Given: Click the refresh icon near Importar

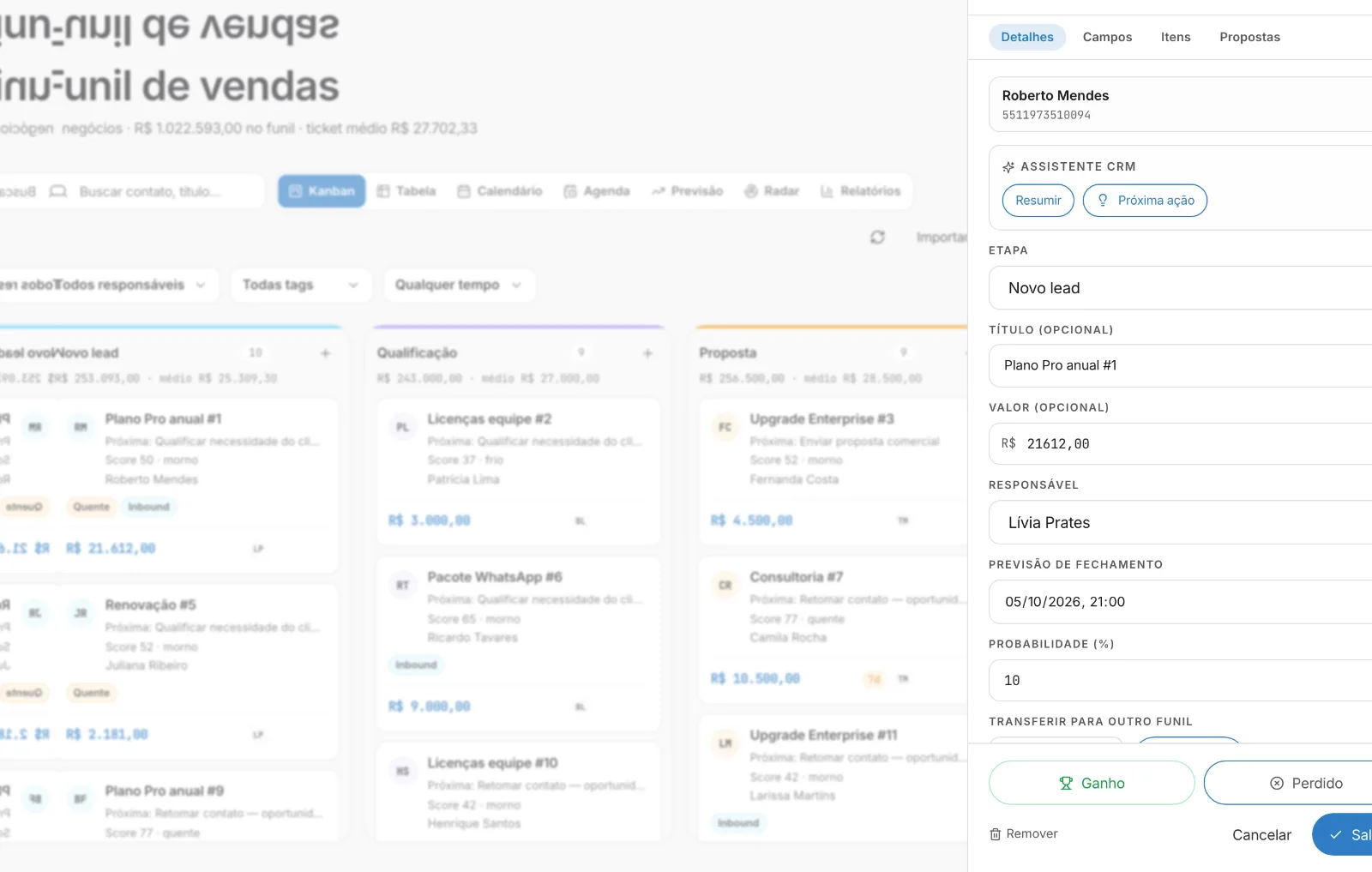Looking at the screenshot, I should 877,237.
